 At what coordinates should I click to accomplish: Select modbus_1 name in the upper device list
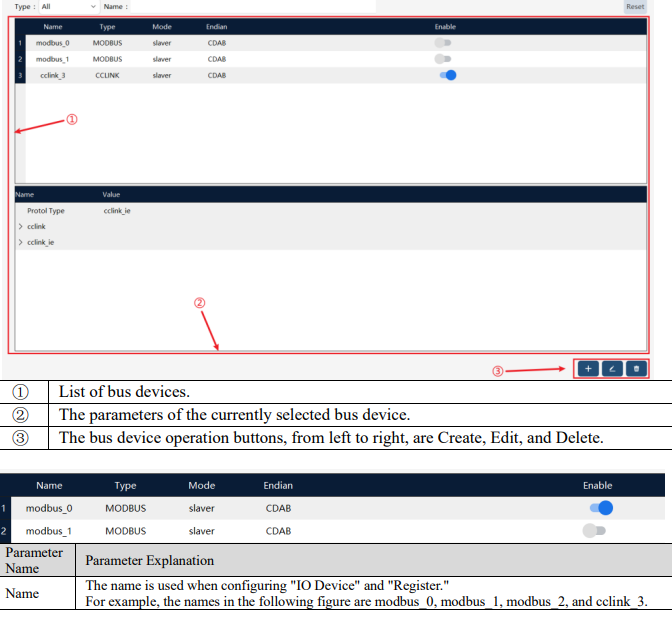[52, 59]
